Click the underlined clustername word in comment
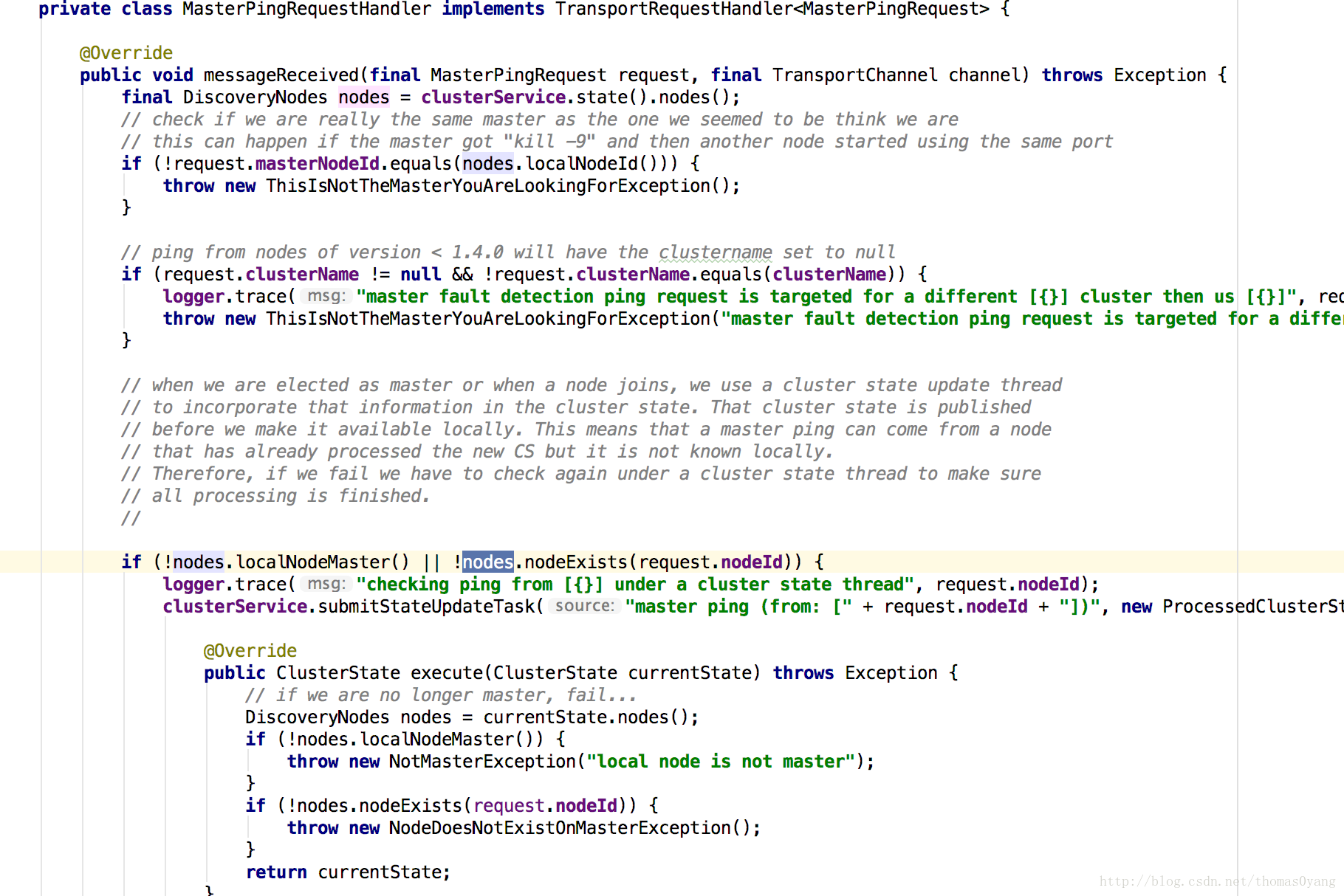Viewport: 1344px width, 896px height. coord(716,252)
